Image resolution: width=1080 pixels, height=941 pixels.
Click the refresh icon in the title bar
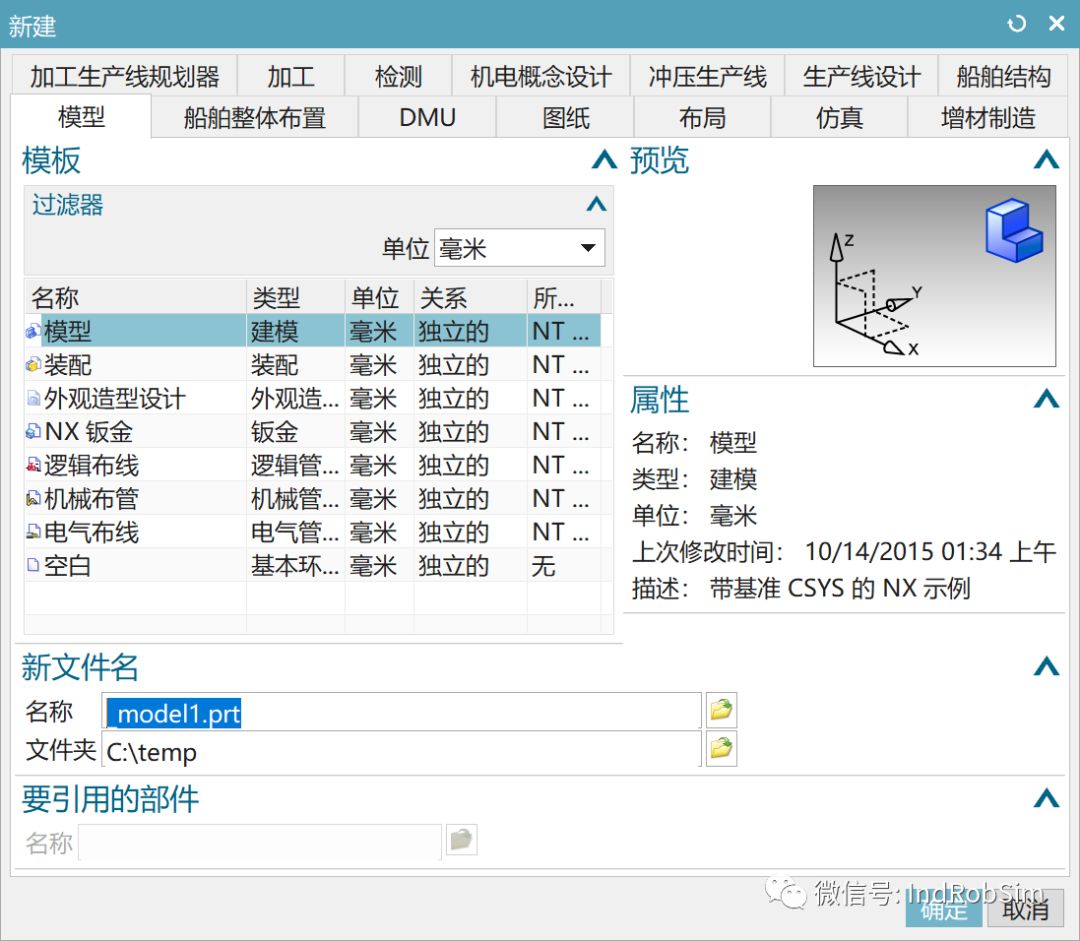[x=1017, y=22]
